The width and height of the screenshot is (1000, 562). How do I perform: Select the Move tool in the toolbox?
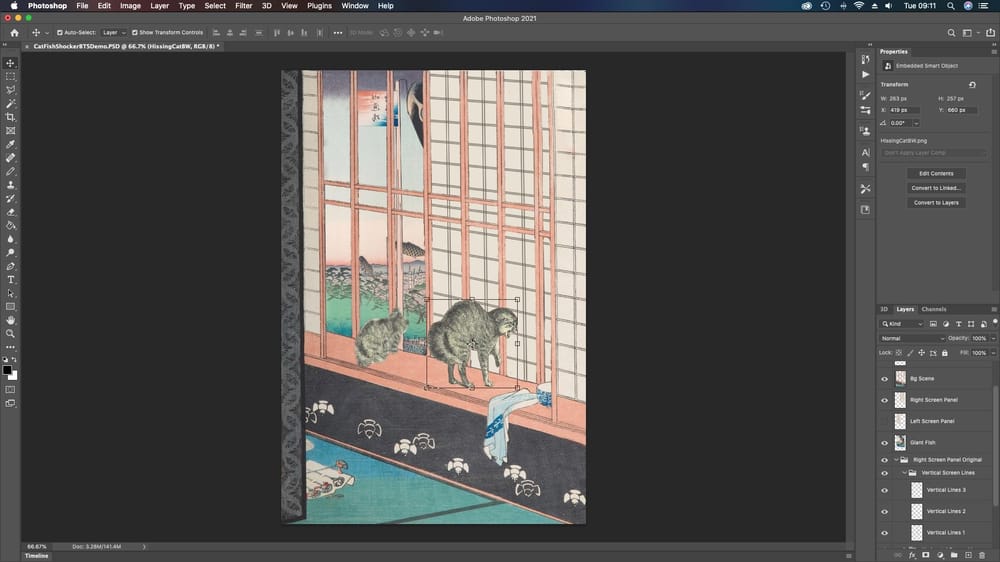10,63
